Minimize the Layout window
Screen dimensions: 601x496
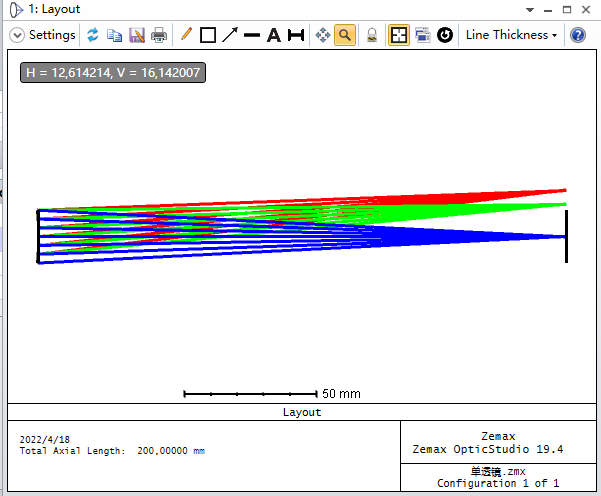548,11
